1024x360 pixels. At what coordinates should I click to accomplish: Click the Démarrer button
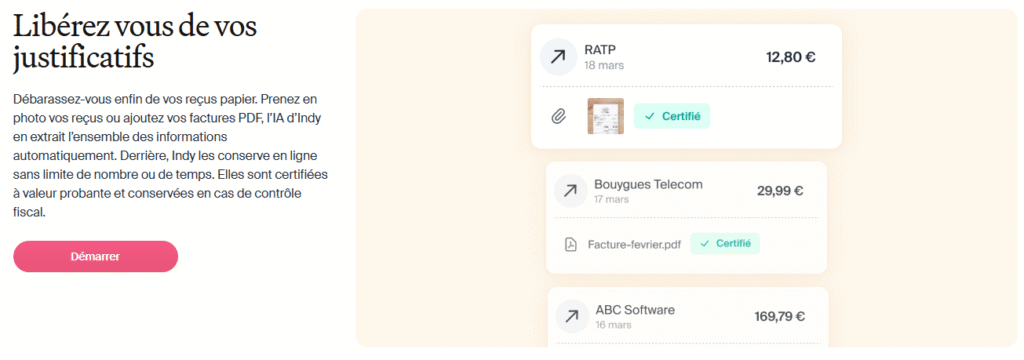95,256
